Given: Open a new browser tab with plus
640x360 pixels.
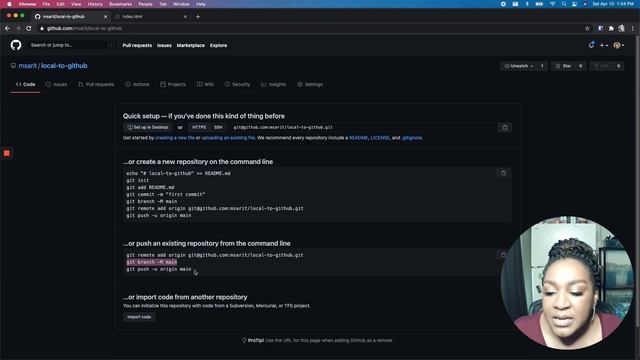Looking at the screenshot, I should tap(198, 17).
